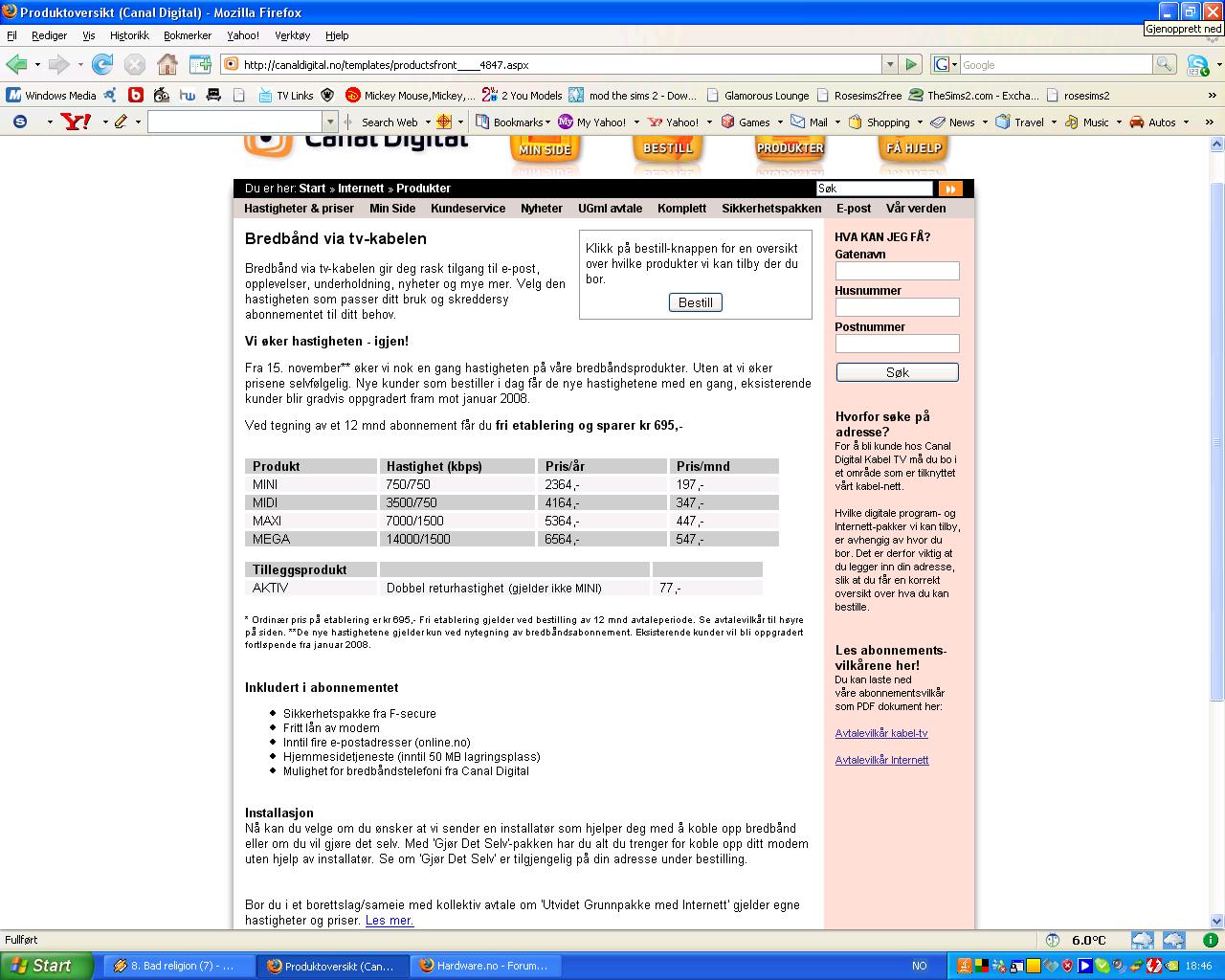Click the red shield security tray icon
Image resolution: width=1225 pixels, height=980 pixels.
(1067, 966)
